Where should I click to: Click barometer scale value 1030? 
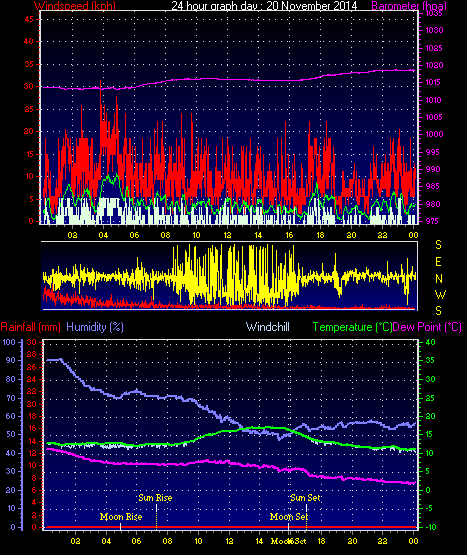tap(434, 30)
